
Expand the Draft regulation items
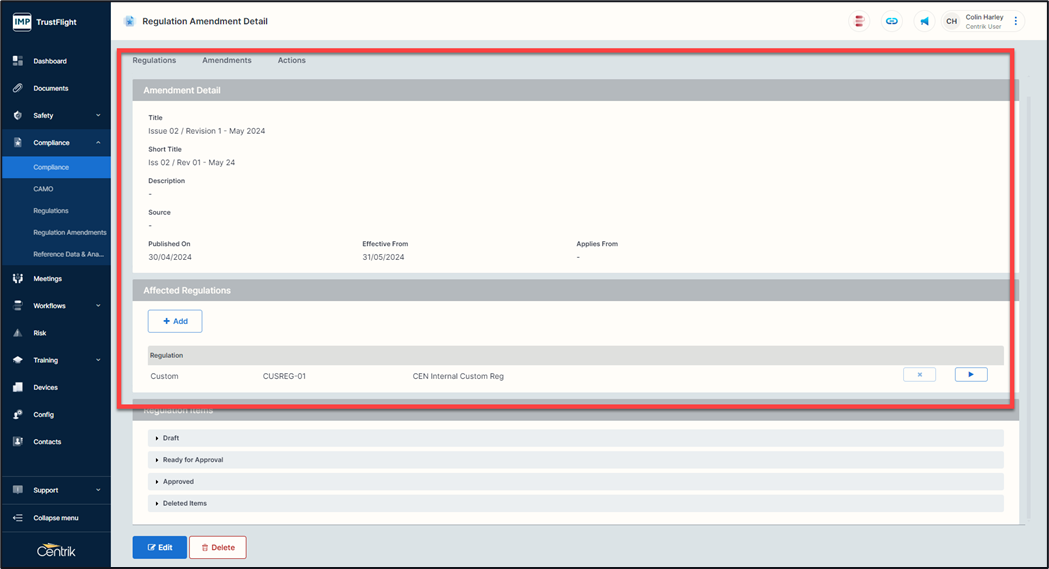(x=575, y=438)
